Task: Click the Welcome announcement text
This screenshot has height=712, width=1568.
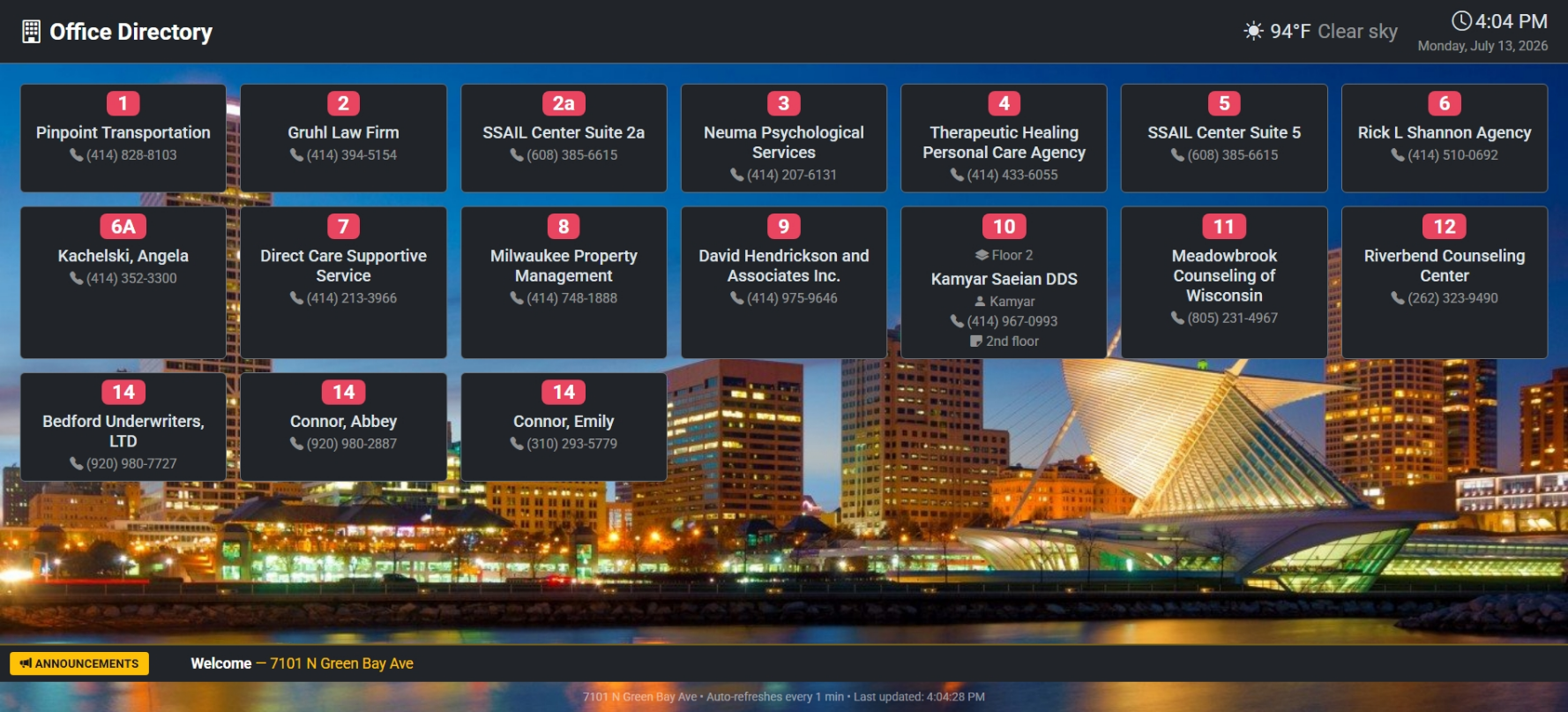Action: point(221,663)
